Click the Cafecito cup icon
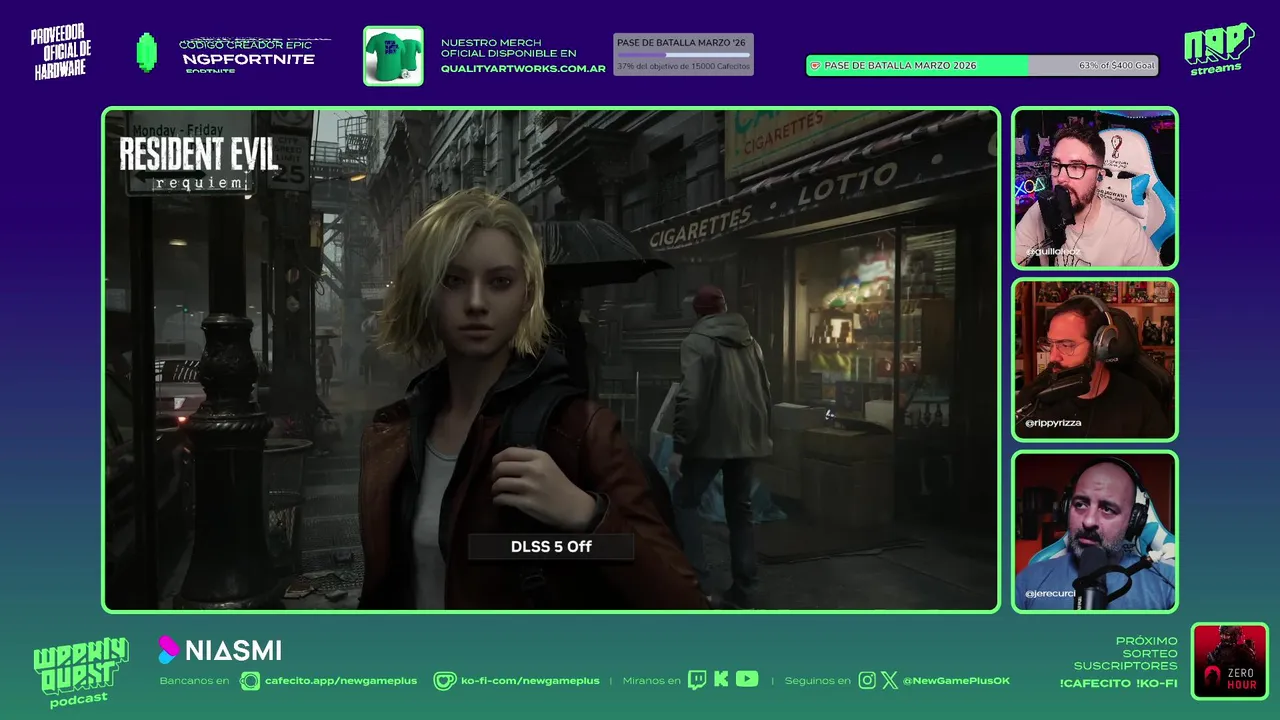 (250, 681)
